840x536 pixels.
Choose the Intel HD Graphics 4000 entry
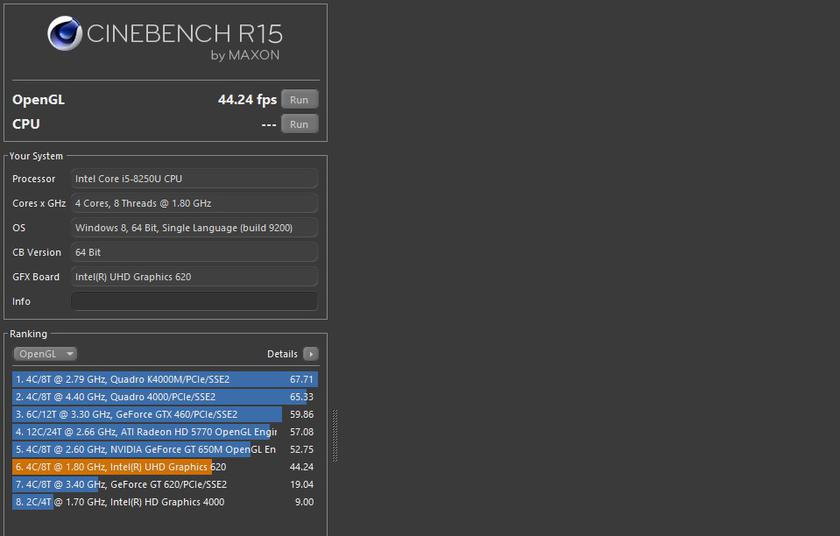click(x=165, y=502)
